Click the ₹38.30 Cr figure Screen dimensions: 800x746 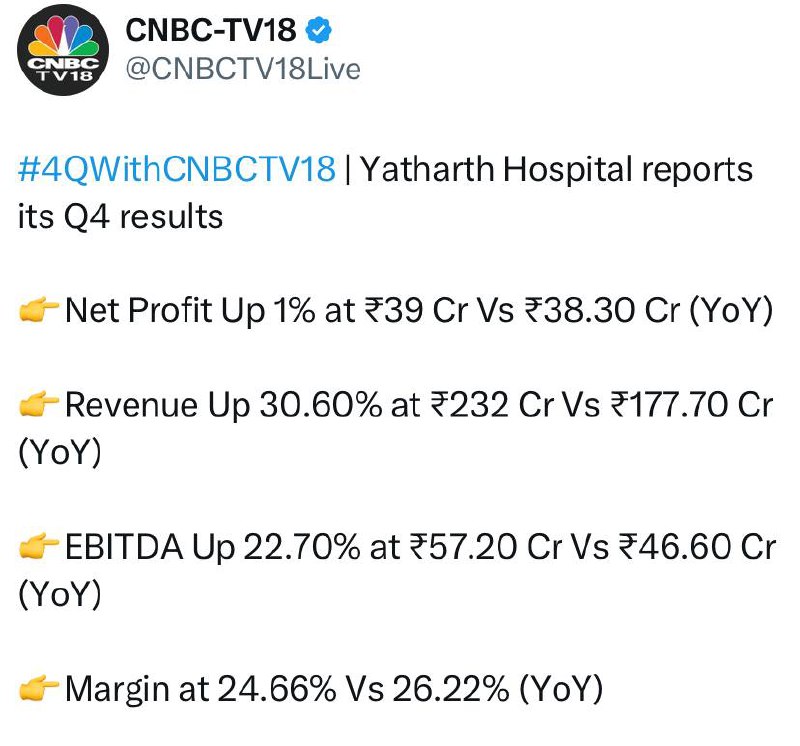(x=602, y=310)
